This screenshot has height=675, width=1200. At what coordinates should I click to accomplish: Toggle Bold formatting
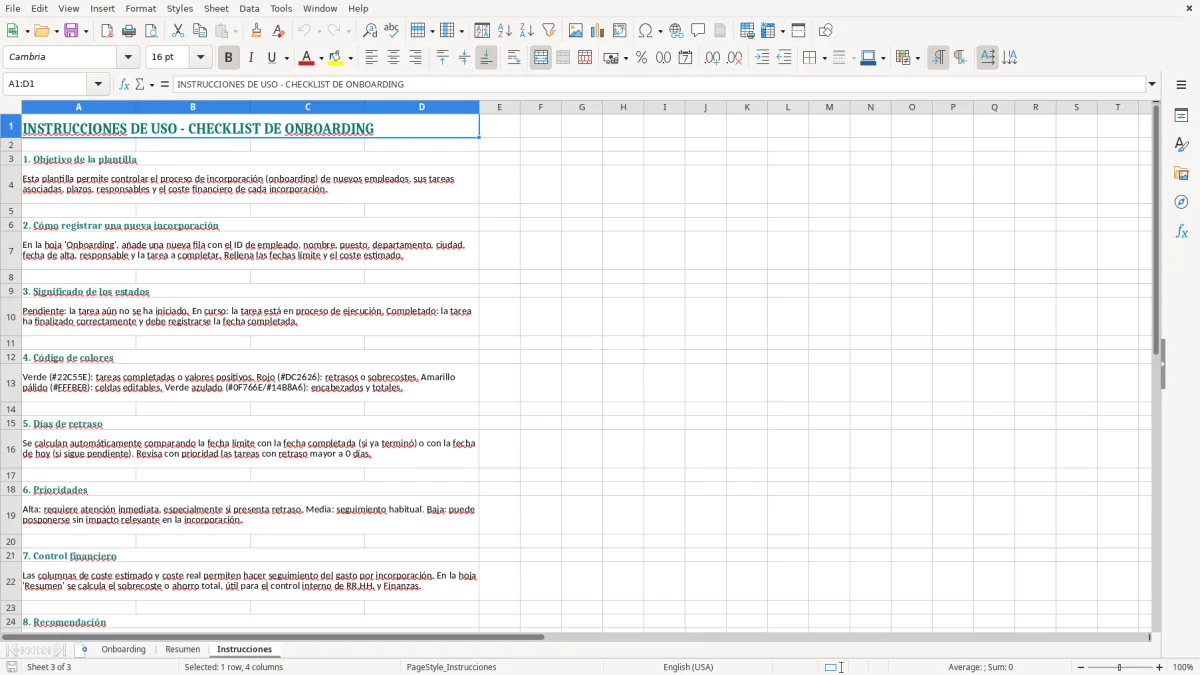point(228,58)
